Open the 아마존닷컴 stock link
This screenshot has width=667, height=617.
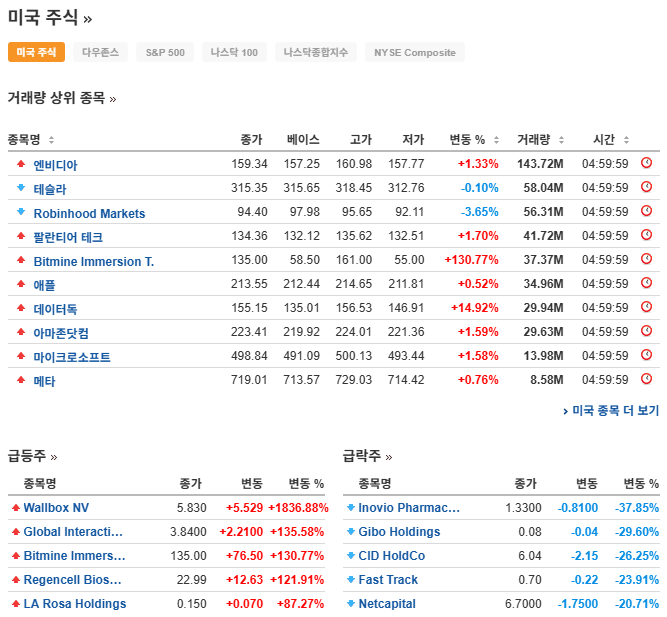(61, 333)
